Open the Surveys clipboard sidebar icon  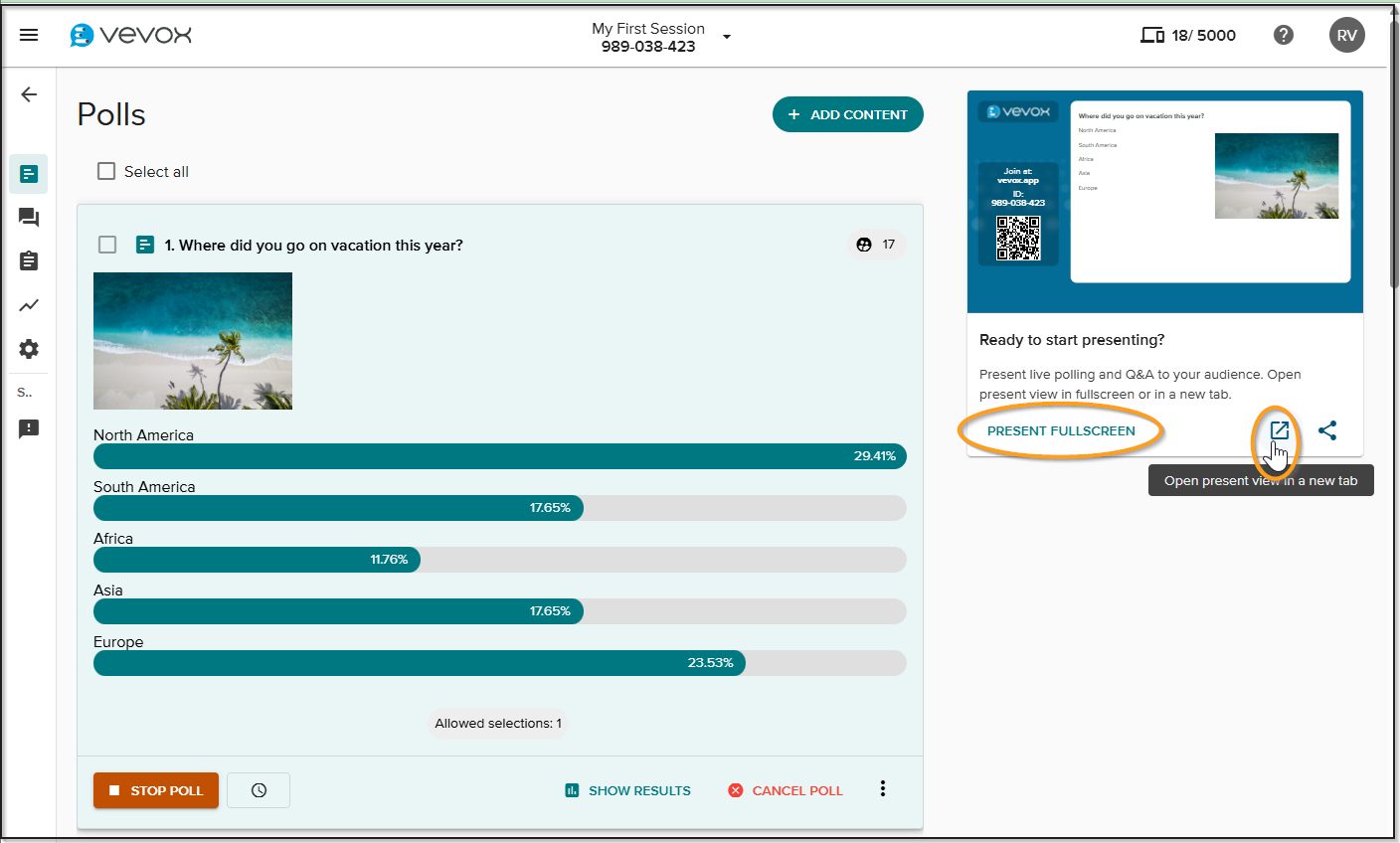tap(29, 260)
